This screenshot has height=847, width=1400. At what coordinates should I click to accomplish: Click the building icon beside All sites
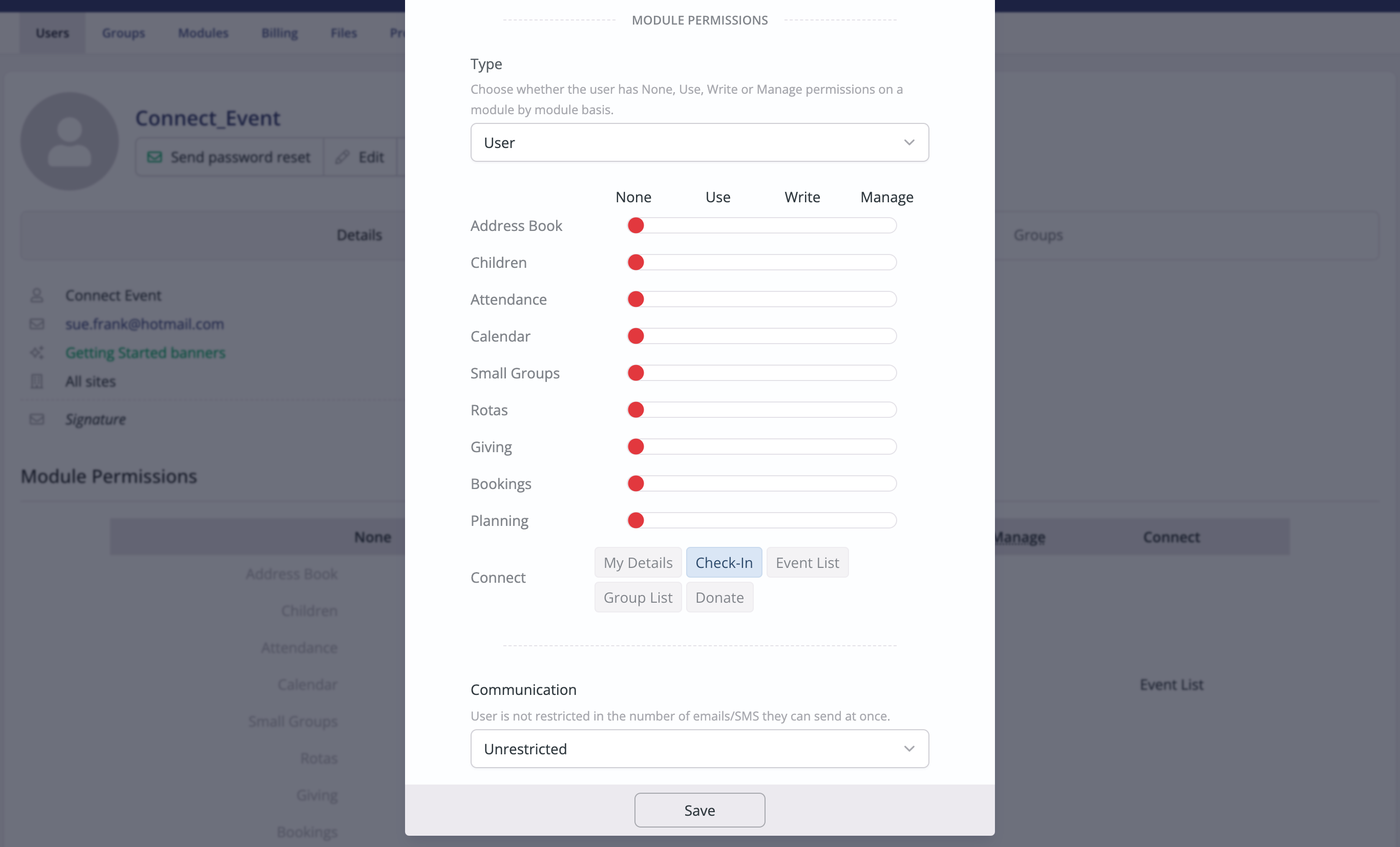click(37, 381)
